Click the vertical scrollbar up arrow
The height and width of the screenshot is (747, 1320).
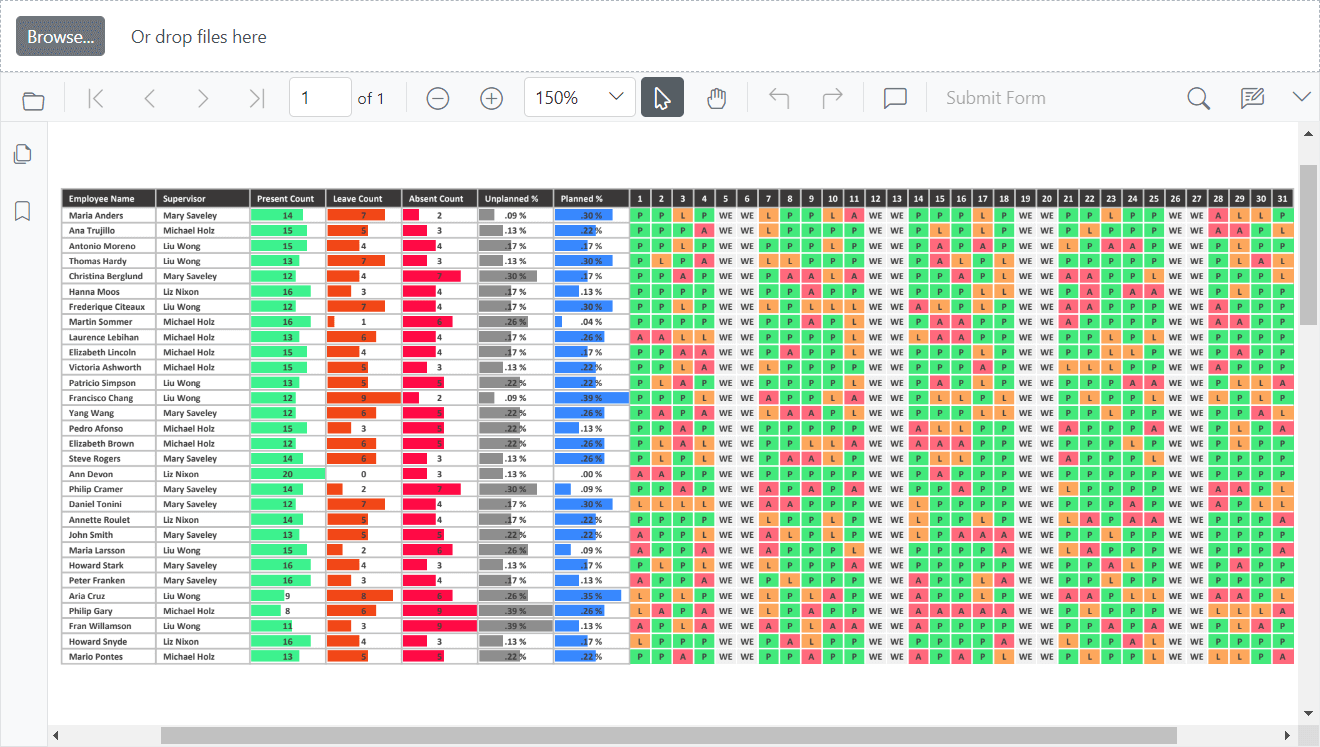click(1309, 133)
